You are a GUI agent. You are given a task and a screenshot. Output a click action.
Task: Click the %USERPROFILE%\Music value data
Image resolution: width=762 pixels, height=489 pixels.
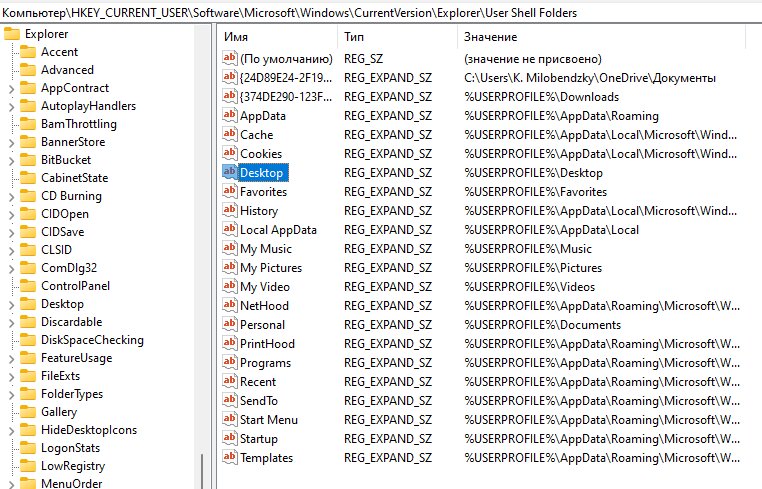coord(528,249)
